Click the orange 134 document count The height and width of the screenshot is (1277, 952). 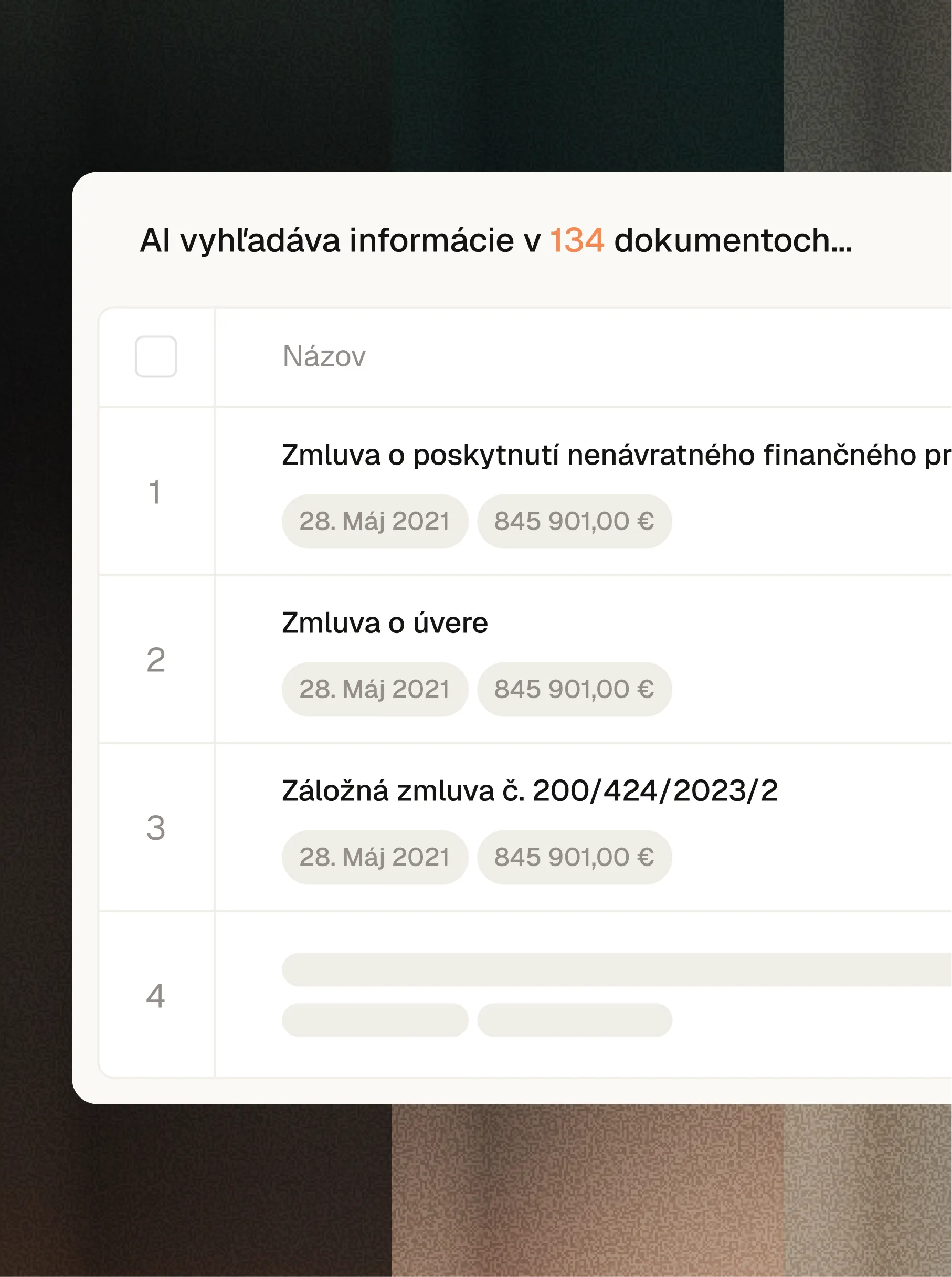[577, 240]
